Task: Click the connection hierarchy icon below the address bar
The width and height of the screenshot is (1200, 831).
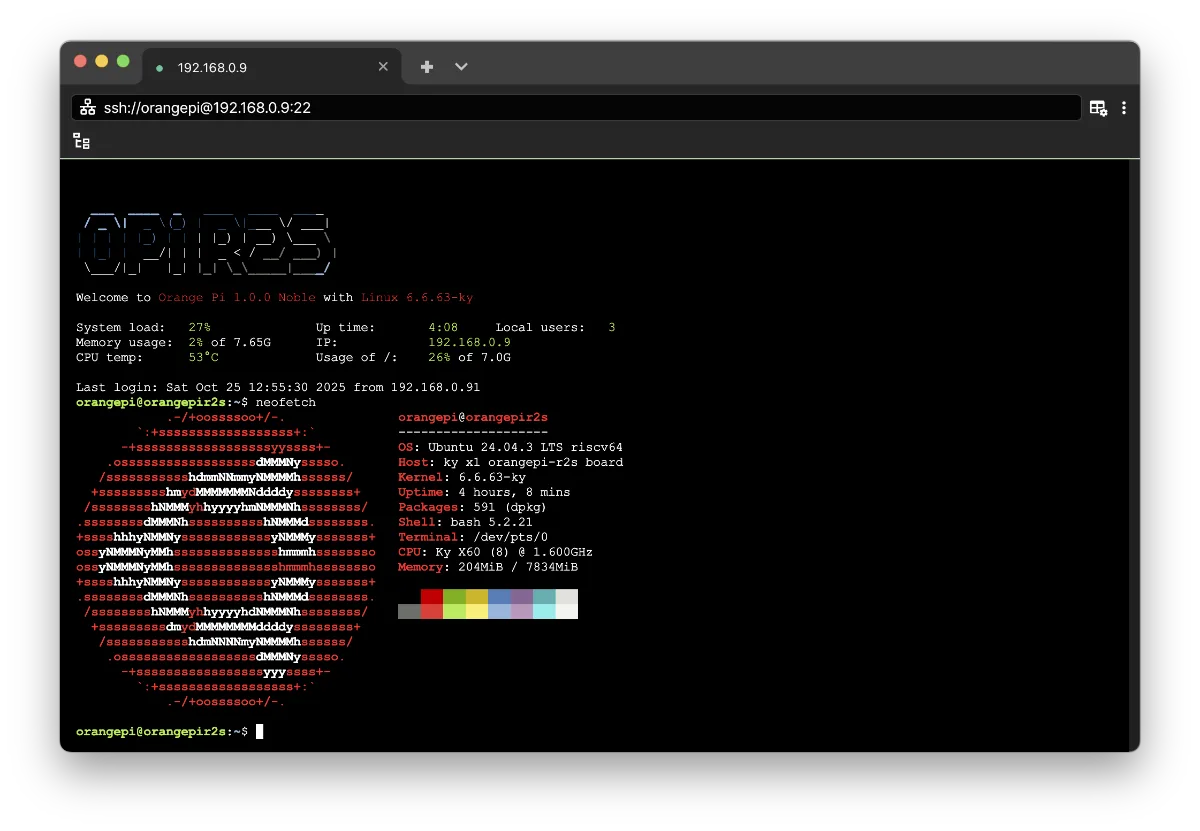Action: point(82,141)
